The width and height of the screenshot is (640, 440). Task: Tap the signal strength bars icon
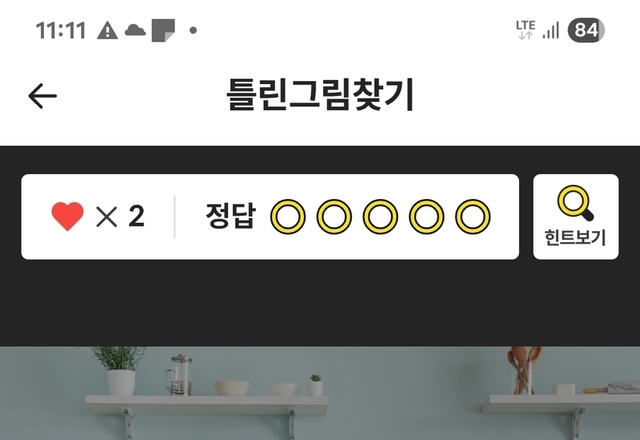pos(551,31)
